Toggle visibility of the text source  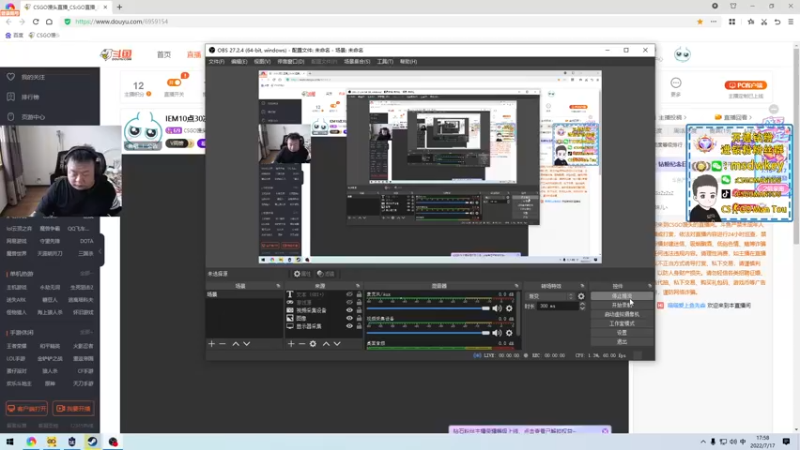[349, 294]
